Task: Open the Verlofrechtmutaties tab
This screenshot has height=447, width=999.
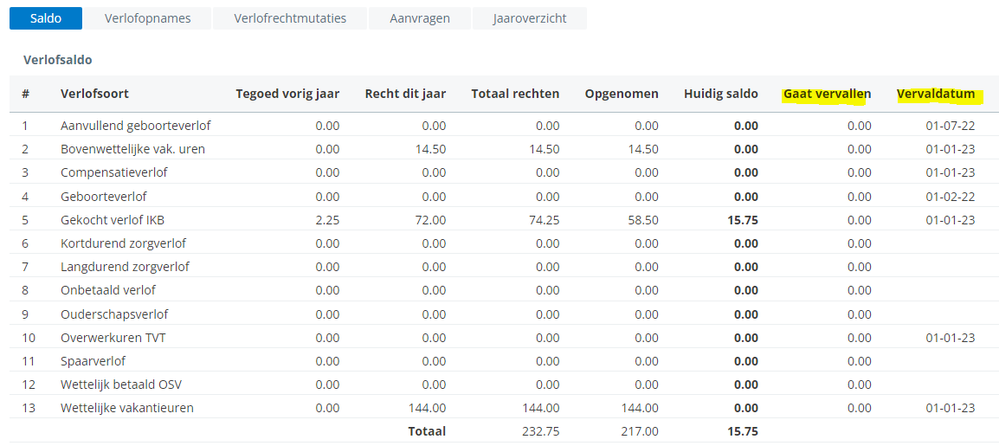Action: click(x=290, y=18)
